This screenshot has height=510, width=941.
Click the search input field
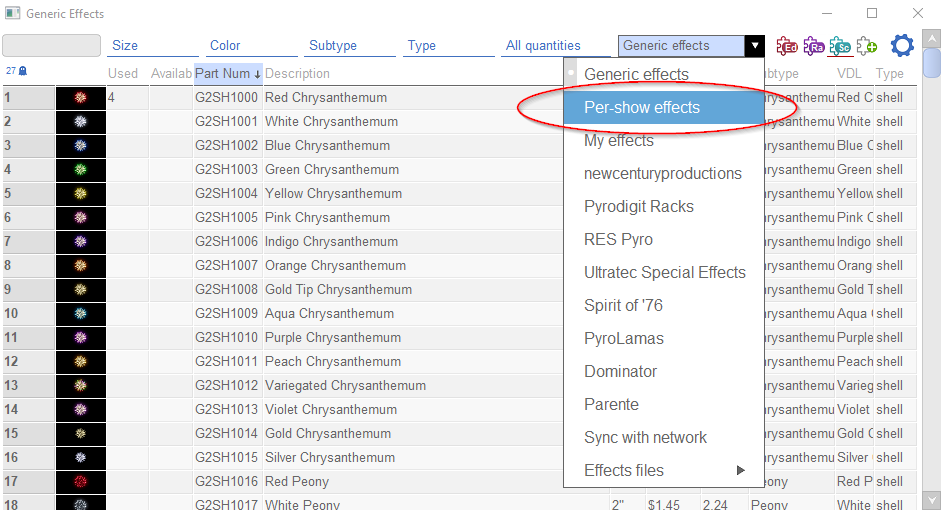point(52,46)
